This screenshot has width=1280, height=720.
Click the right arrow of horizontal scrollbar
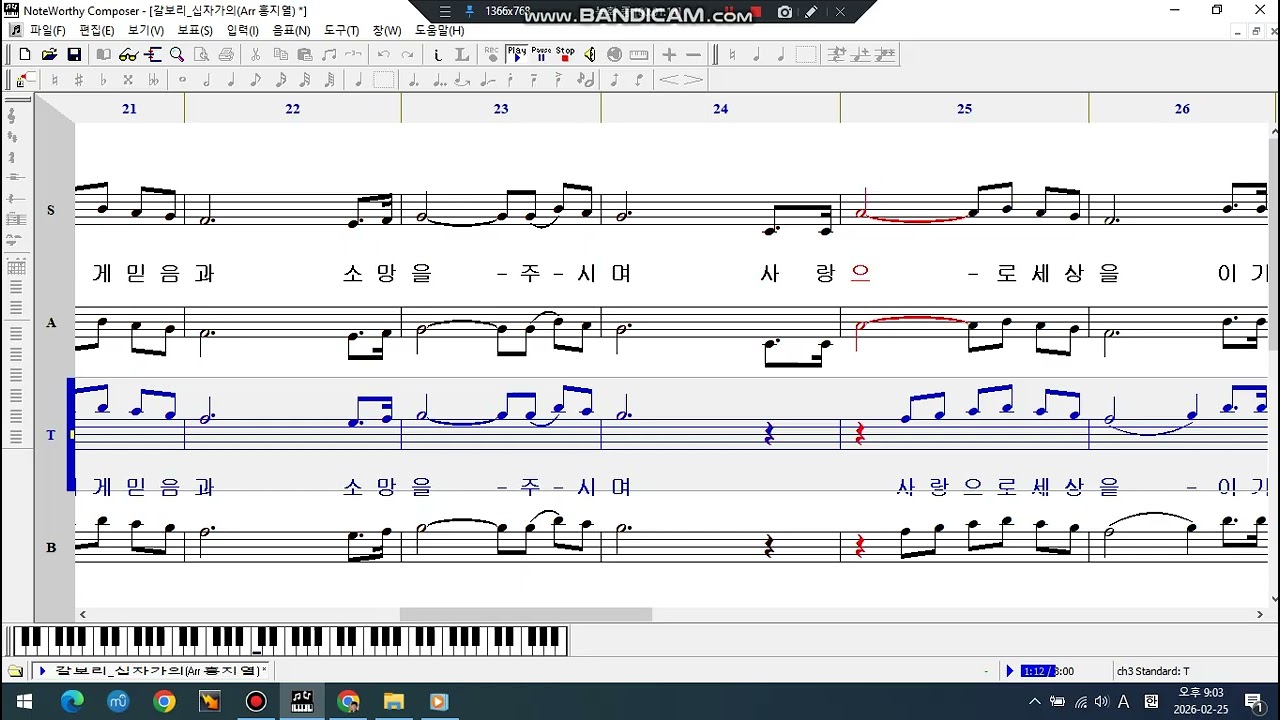click(x=1261, y=615)
